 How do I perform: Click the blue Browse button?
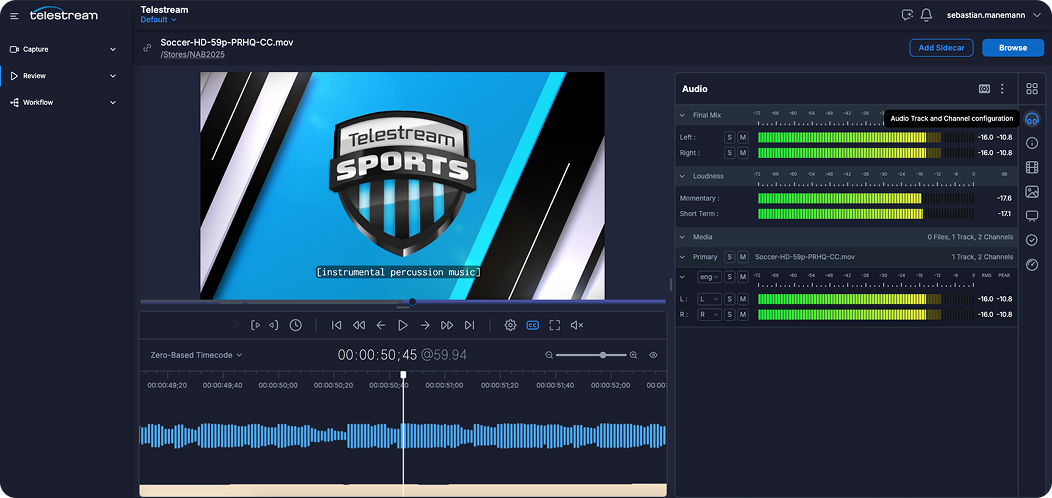click(x=1012, y=48)
